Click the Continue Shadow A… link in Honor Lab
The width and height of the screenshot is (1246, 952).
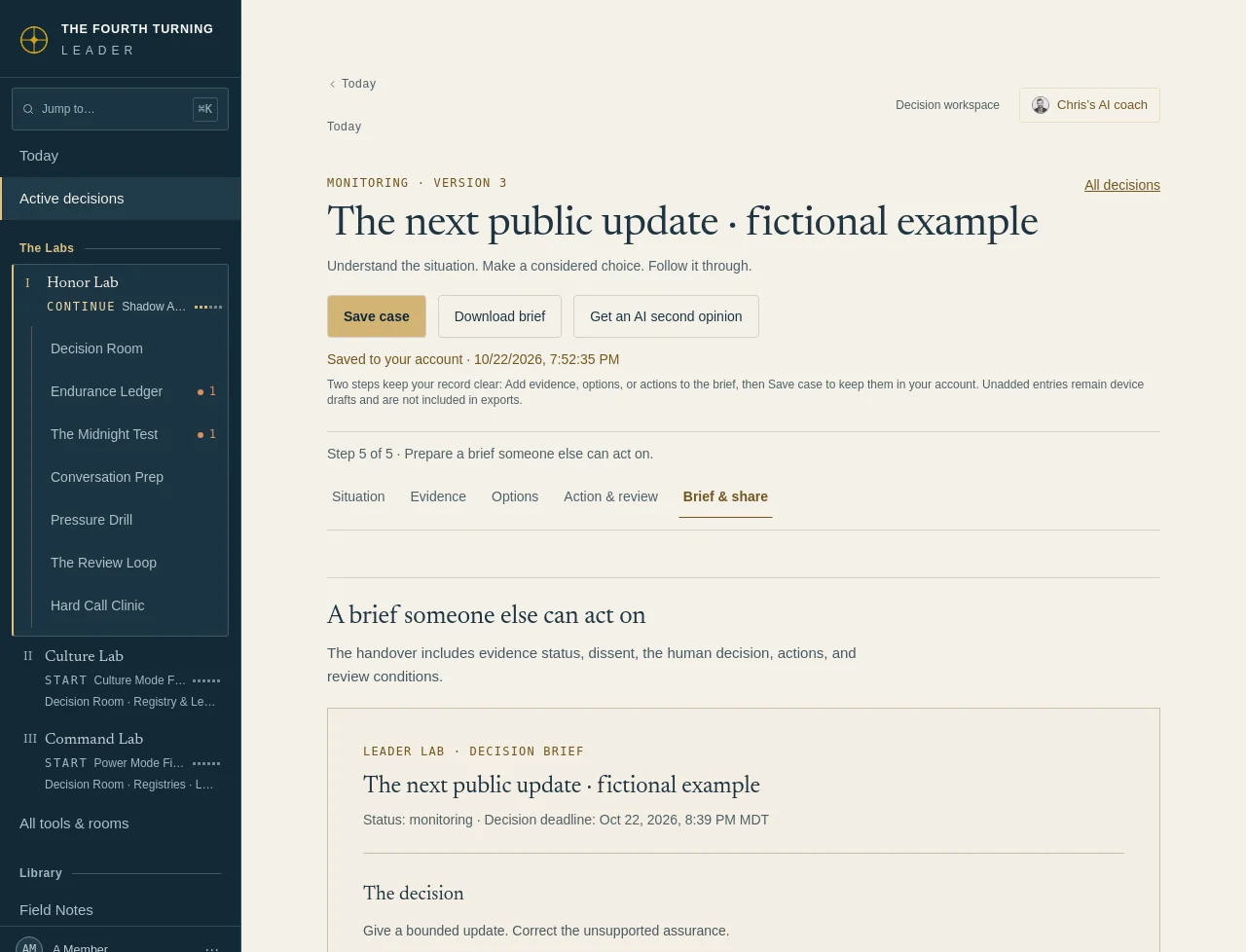pos(134,307)
